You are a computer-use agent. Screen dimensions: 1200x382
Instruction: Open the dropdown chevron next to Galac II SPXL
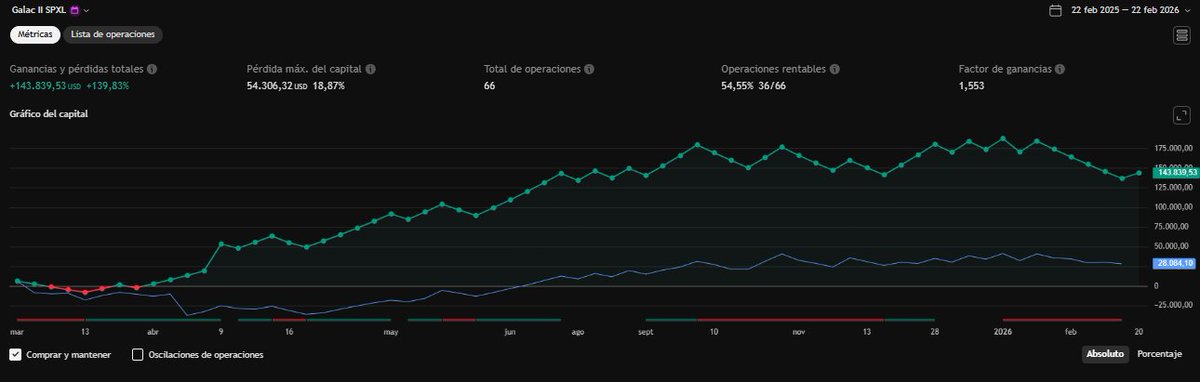87,10
